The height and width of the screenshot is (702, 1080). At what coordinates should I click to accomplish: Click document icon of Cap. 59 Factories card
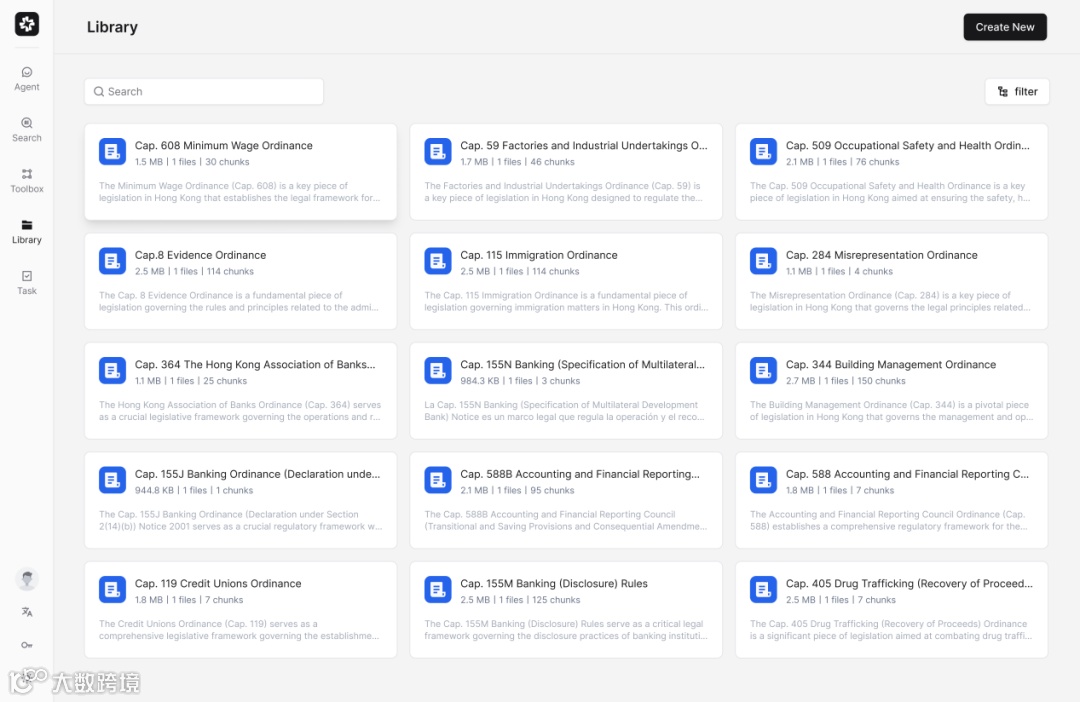[437, 152]
